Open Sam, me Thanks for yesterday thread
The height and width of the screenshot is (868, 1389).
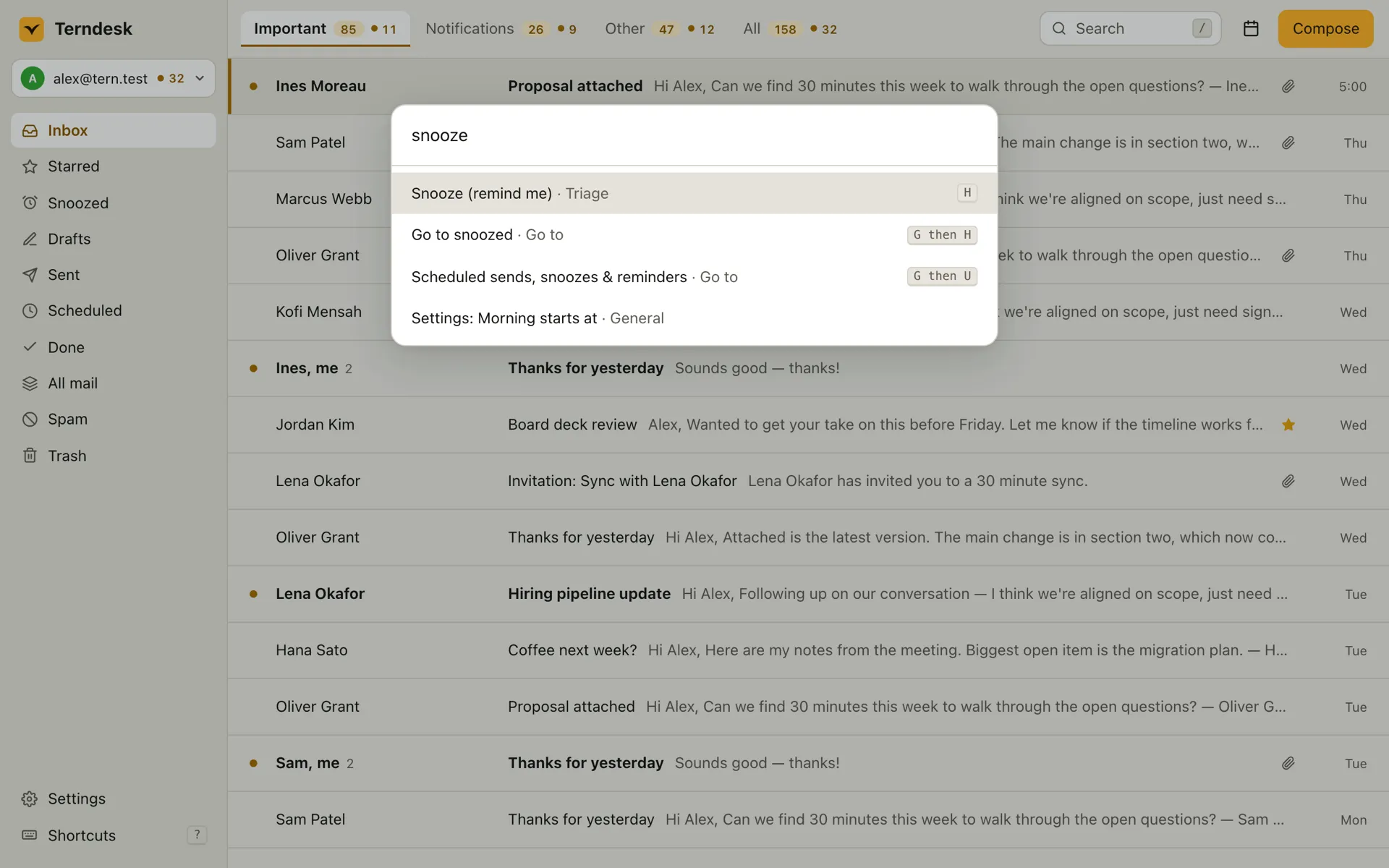tap(809, 763)
